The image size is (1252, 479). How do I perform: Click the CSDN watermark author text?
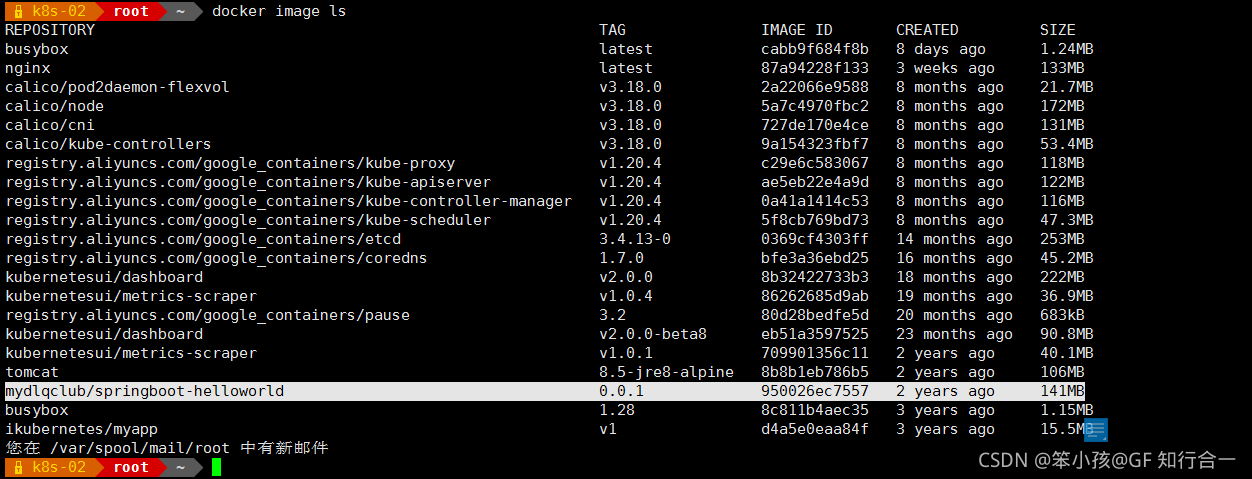(1107, 460)
